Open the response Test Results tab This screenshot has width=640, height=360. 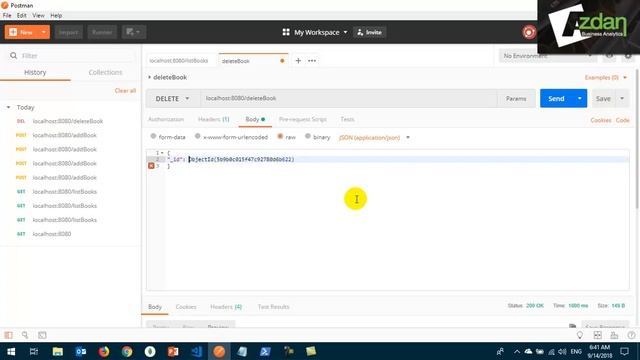click(x=273, y=307)
